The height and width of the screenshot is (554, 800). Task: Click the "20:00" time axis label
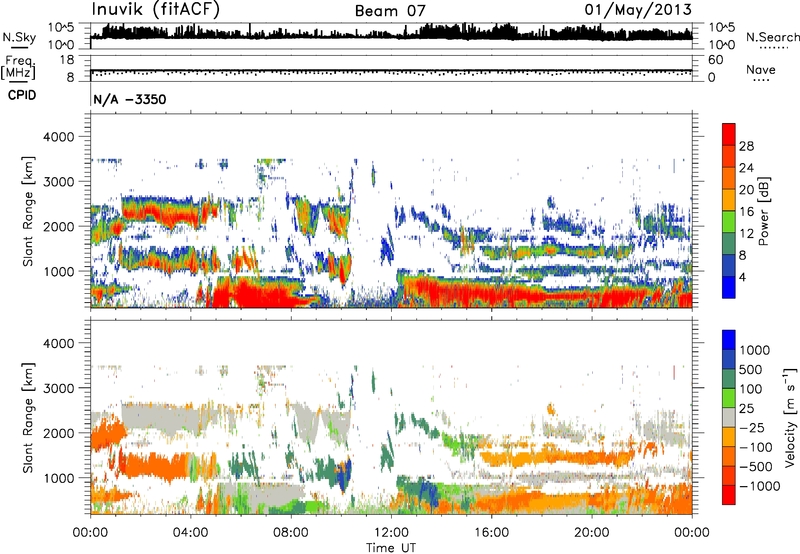pos(591,533)
